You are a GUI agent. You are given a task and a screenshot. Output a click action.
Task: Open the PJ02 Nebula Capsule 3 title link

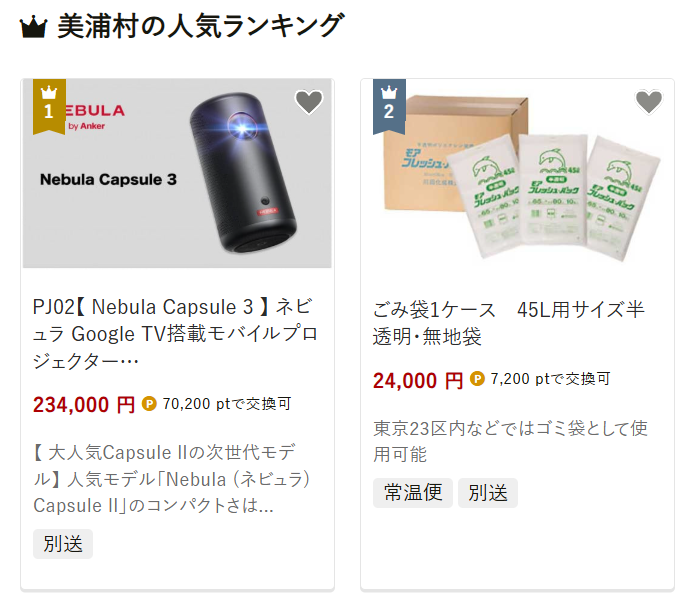tap(175, 334)
